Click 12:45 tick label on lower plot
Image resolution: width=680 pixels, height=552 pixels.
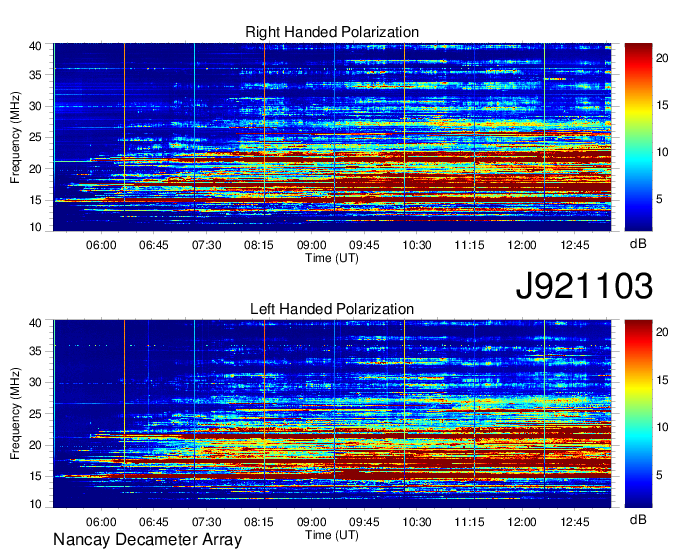point(575,522)
